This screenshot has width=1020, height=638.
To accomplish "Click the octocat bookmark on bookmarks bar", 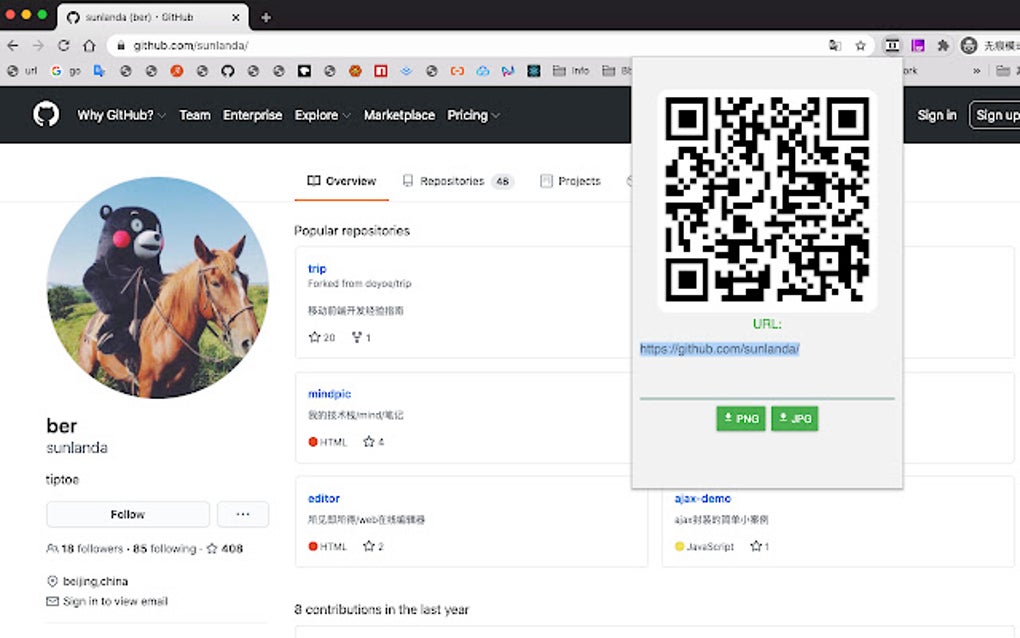I will (x=228, y=70).
